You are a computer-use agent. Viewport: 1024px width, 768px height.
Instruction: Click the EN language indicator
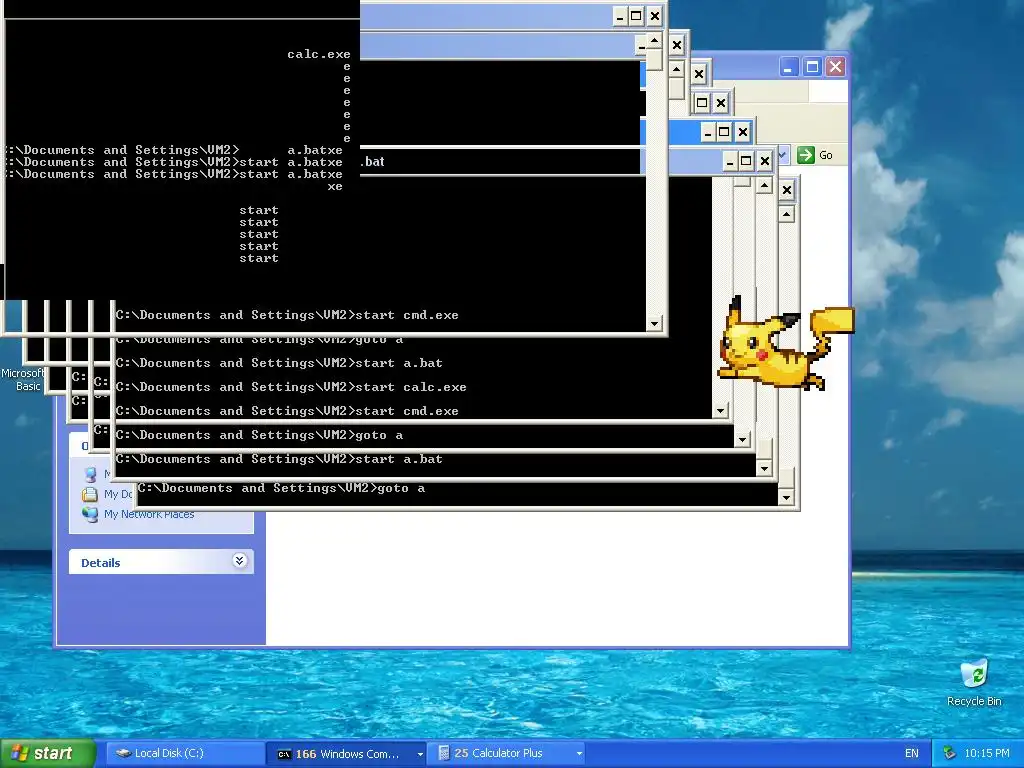(912, 753)
